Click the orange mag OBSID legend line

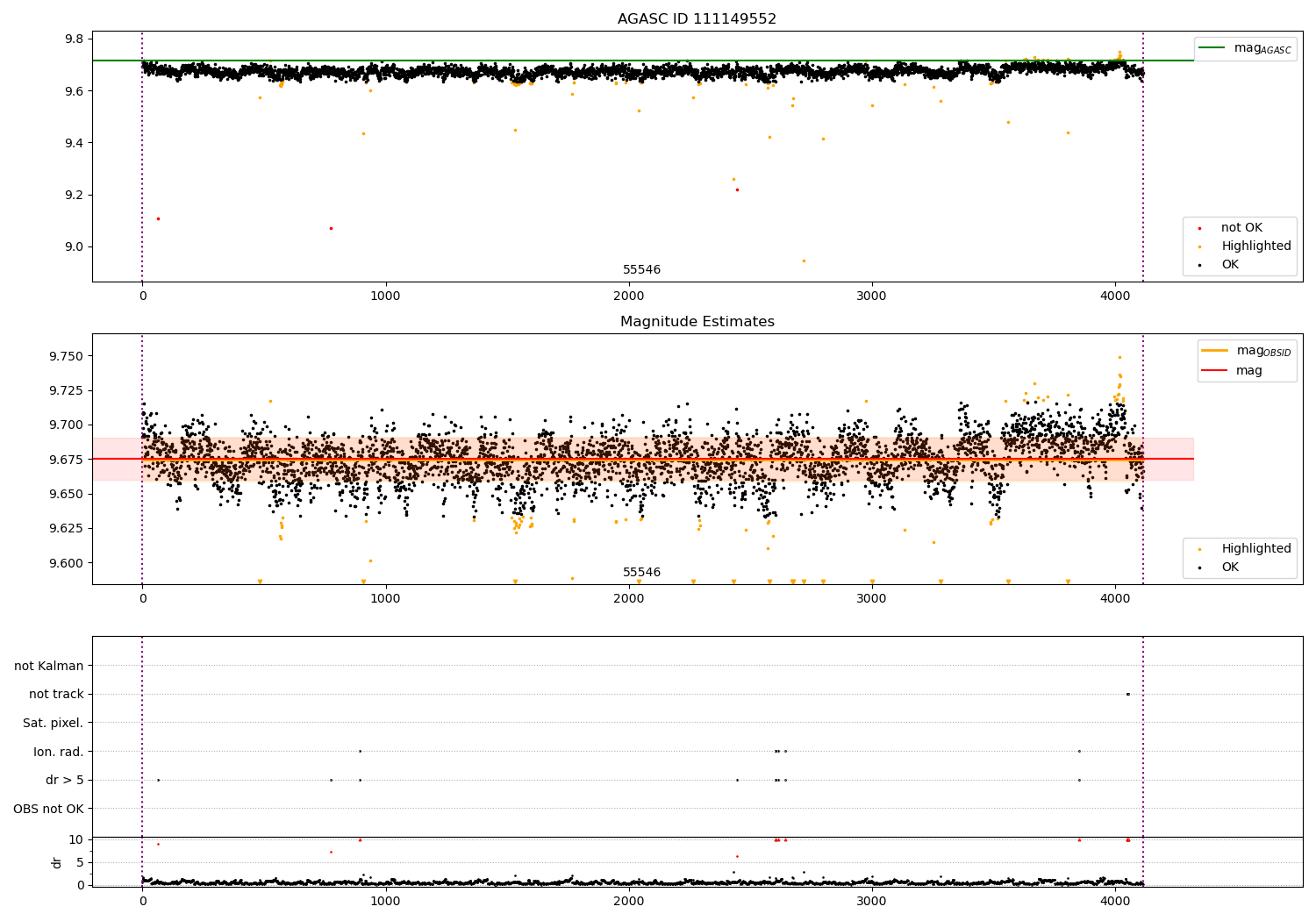coord(1215,351)
